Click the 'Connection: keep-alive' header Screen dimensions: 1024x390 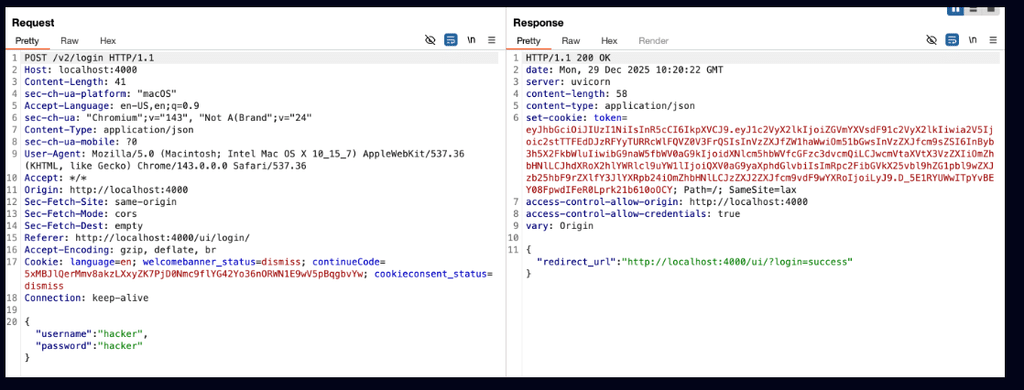(86, 298)
